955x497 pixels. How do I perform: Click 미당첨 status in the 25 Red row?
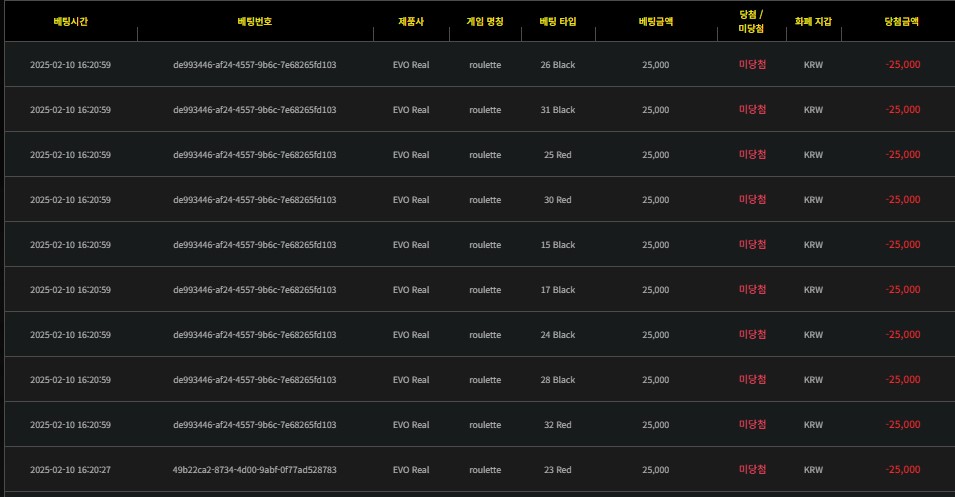[x=753, y=155]
